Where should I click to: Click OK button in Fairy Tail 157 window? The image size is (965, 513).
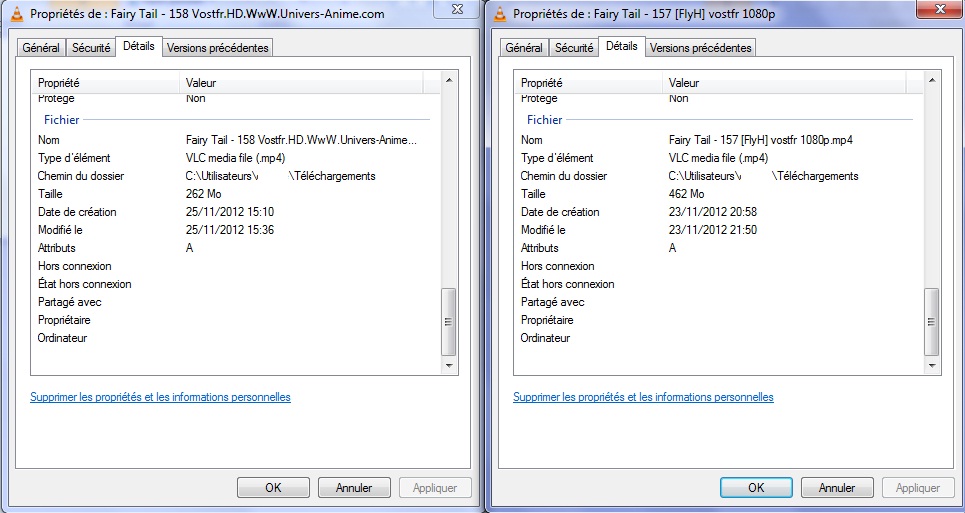756,488
